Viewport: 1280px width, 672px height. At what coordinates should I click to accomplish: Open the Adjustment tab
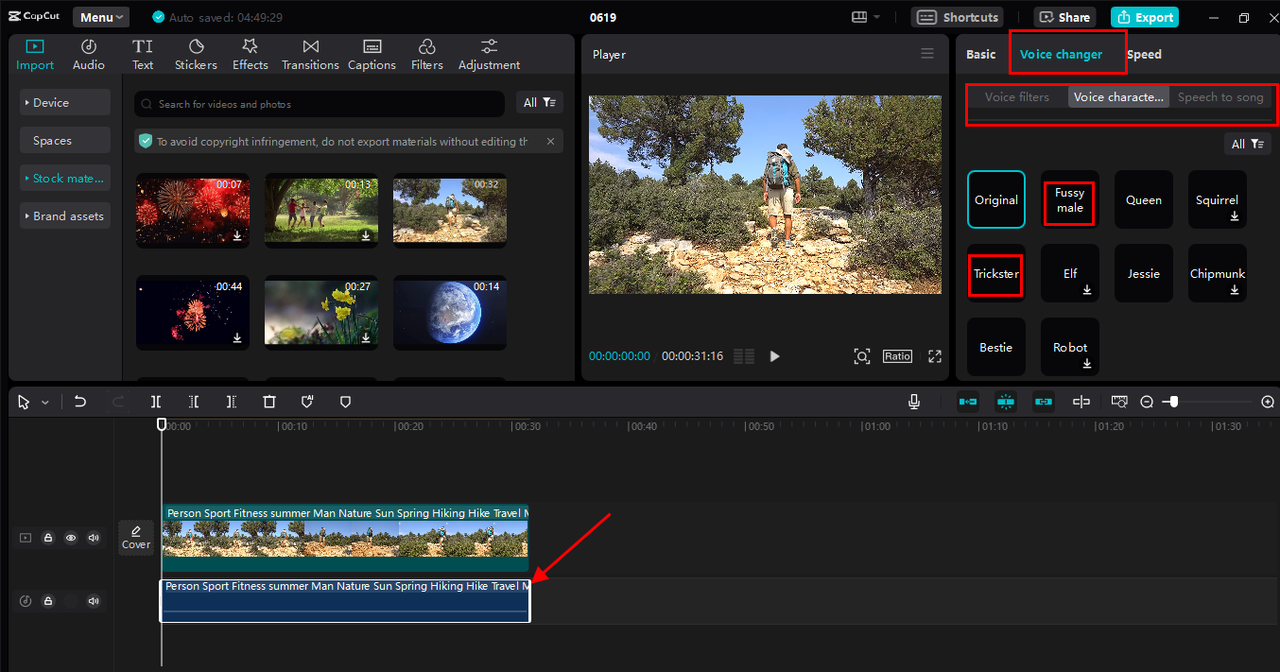(x=489, y=55)
